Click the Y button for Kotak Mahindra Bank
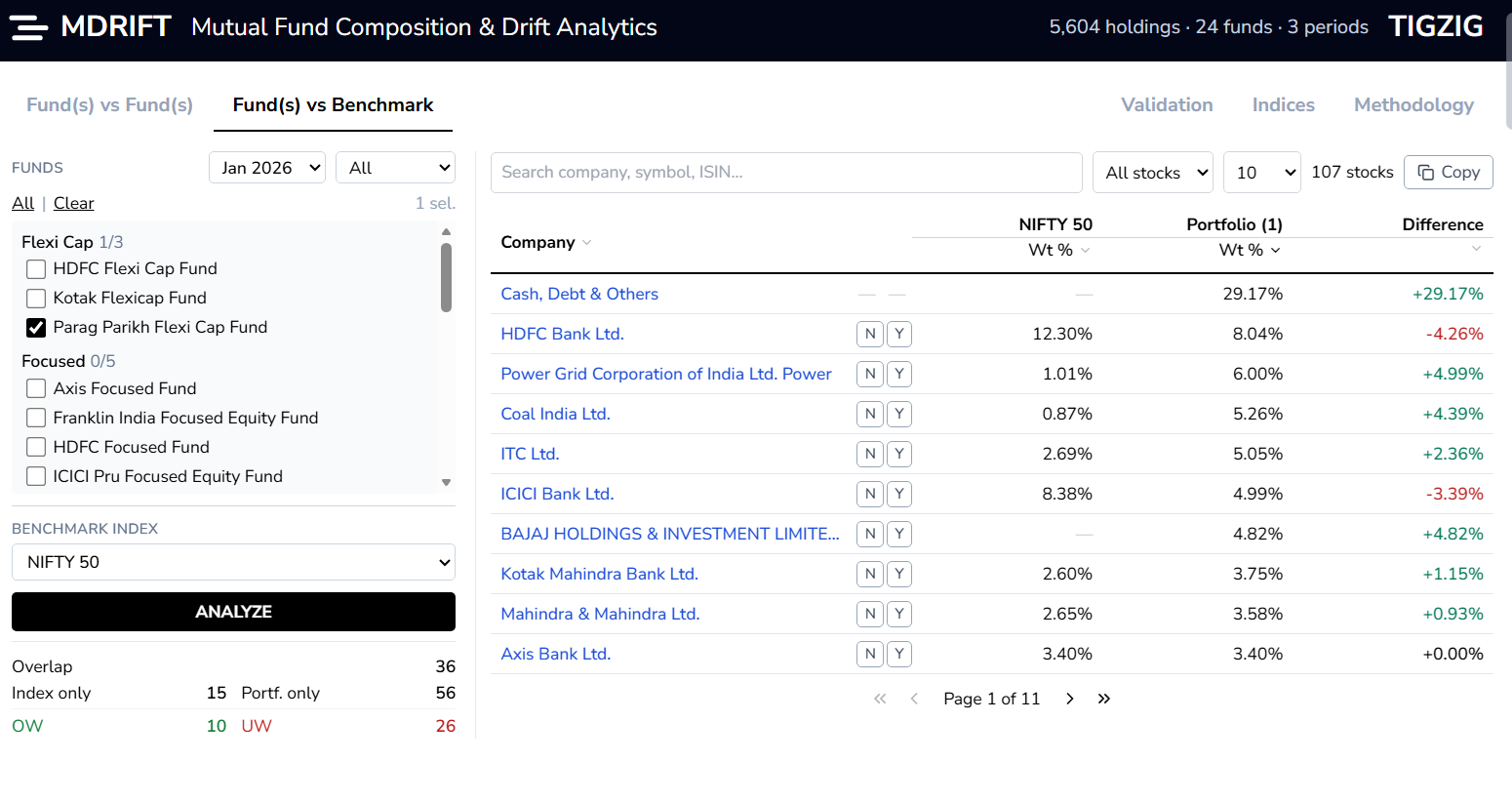The height and width of the screenshot is (802, 1512). point(899,574)
